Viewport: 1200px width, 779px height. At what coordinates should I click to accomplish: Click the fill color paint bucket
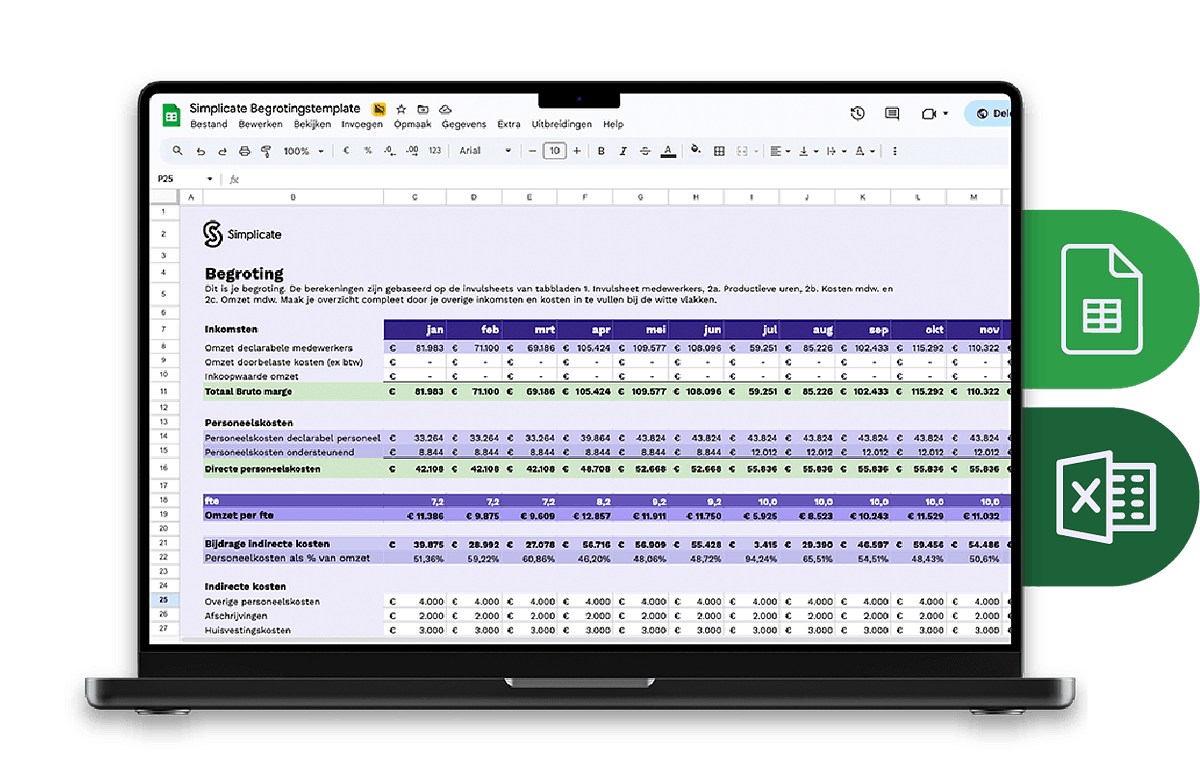[696, 151]
